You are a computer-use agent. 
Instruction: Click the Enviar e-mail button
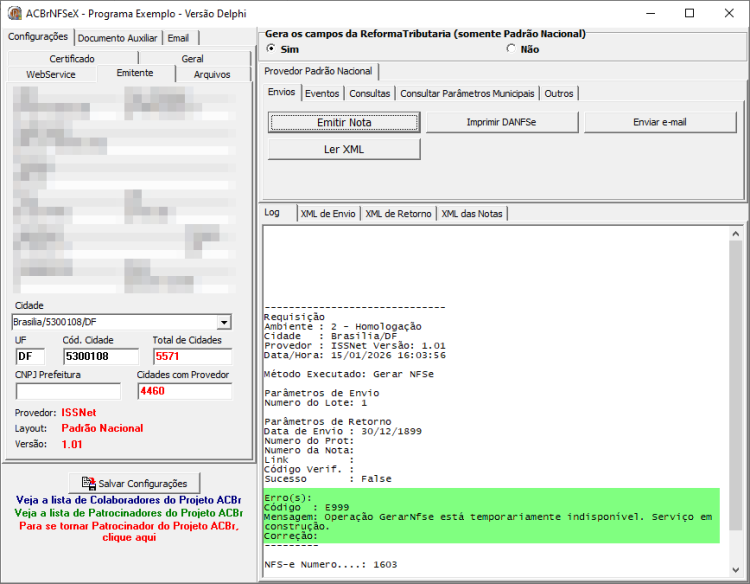point(660,122)
